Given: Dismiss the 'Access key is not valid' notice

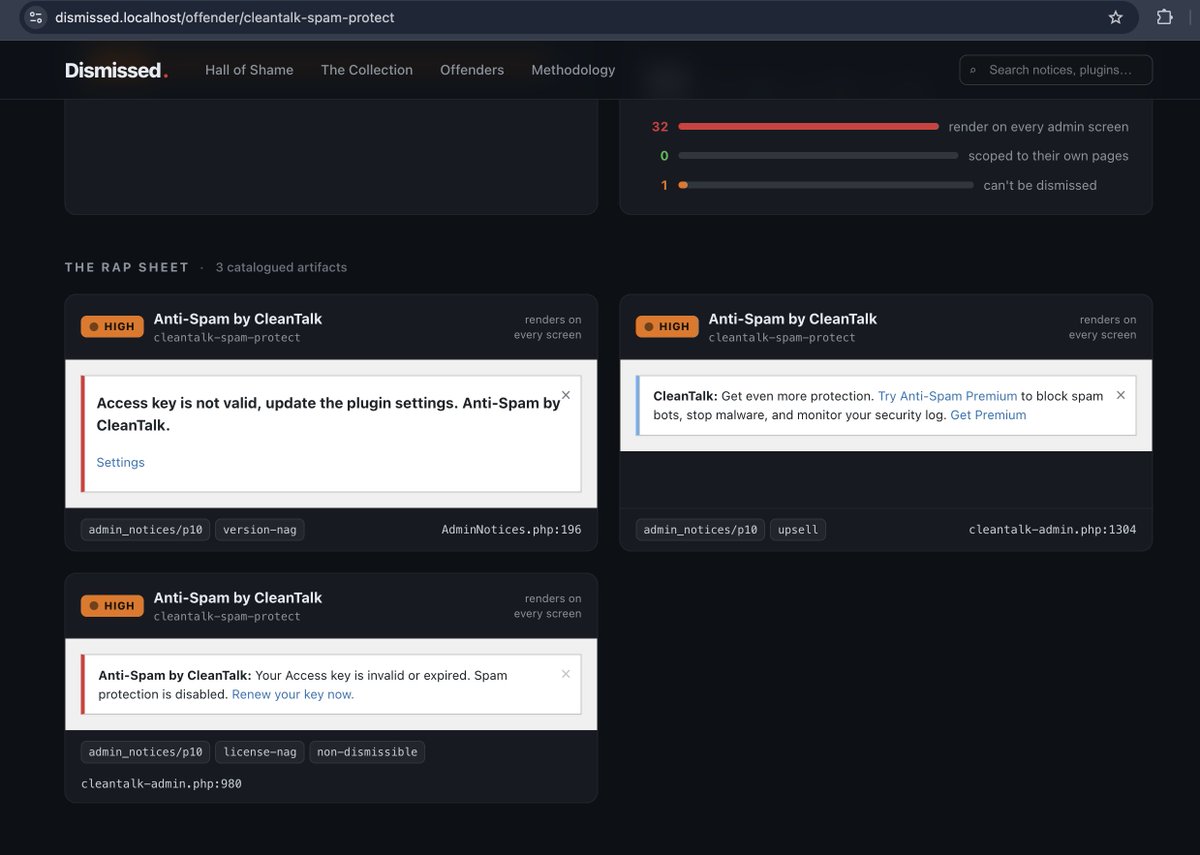Looking at the screenshot, I should [566, 395].
